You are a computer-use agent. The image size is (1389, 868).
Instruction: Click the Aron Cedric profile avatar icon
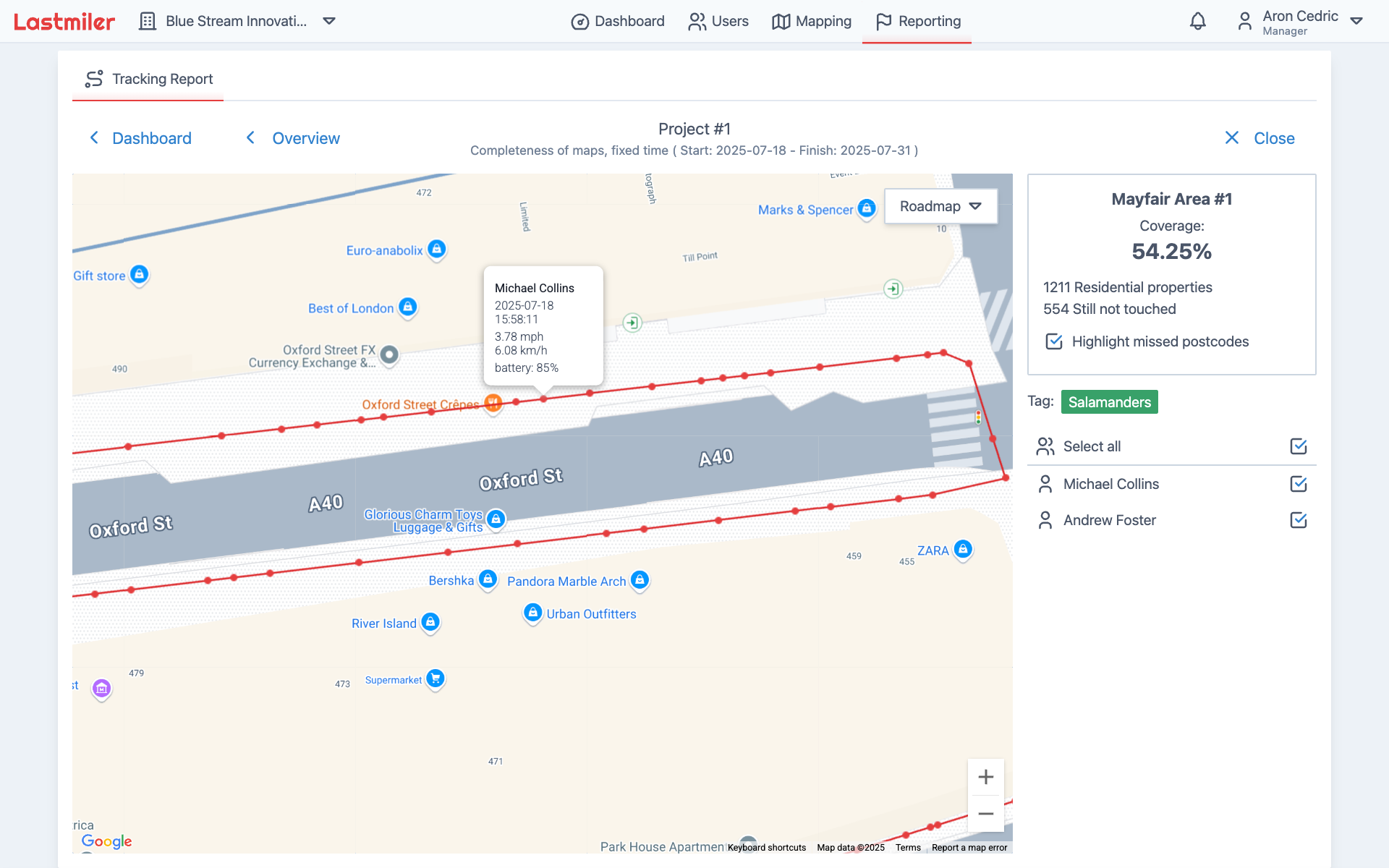(x=1244, y=21)
